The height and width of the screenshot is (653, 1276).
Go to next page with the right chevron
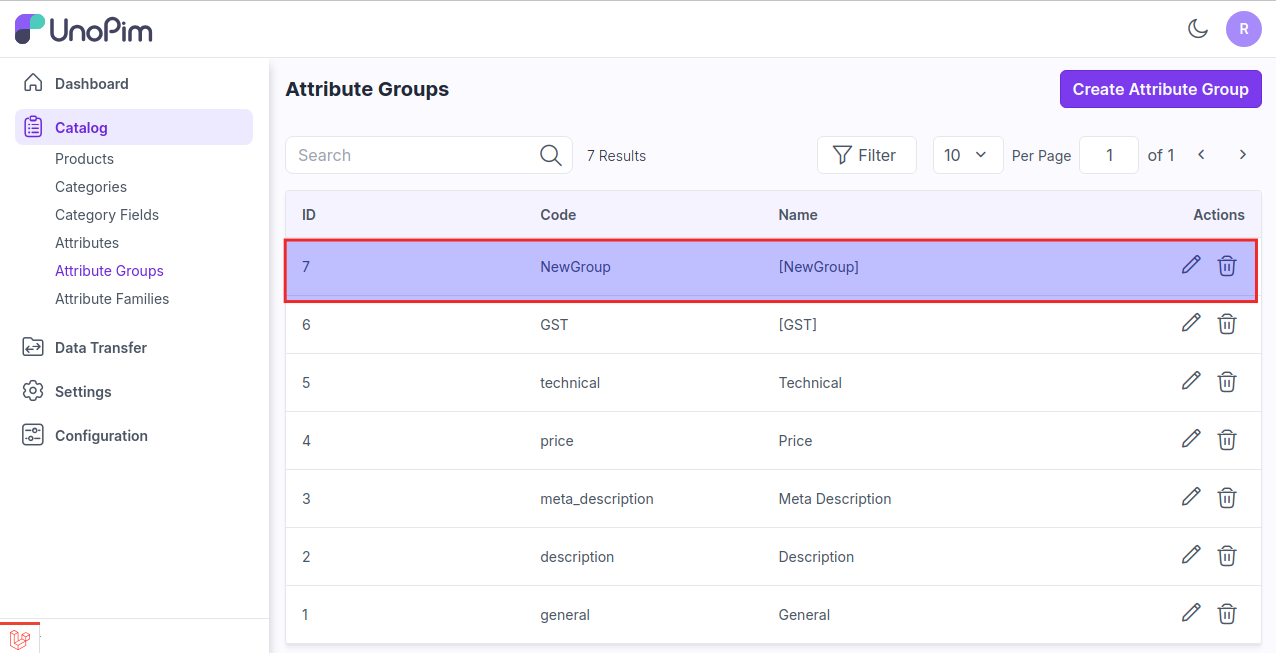tap(1242, 155)
